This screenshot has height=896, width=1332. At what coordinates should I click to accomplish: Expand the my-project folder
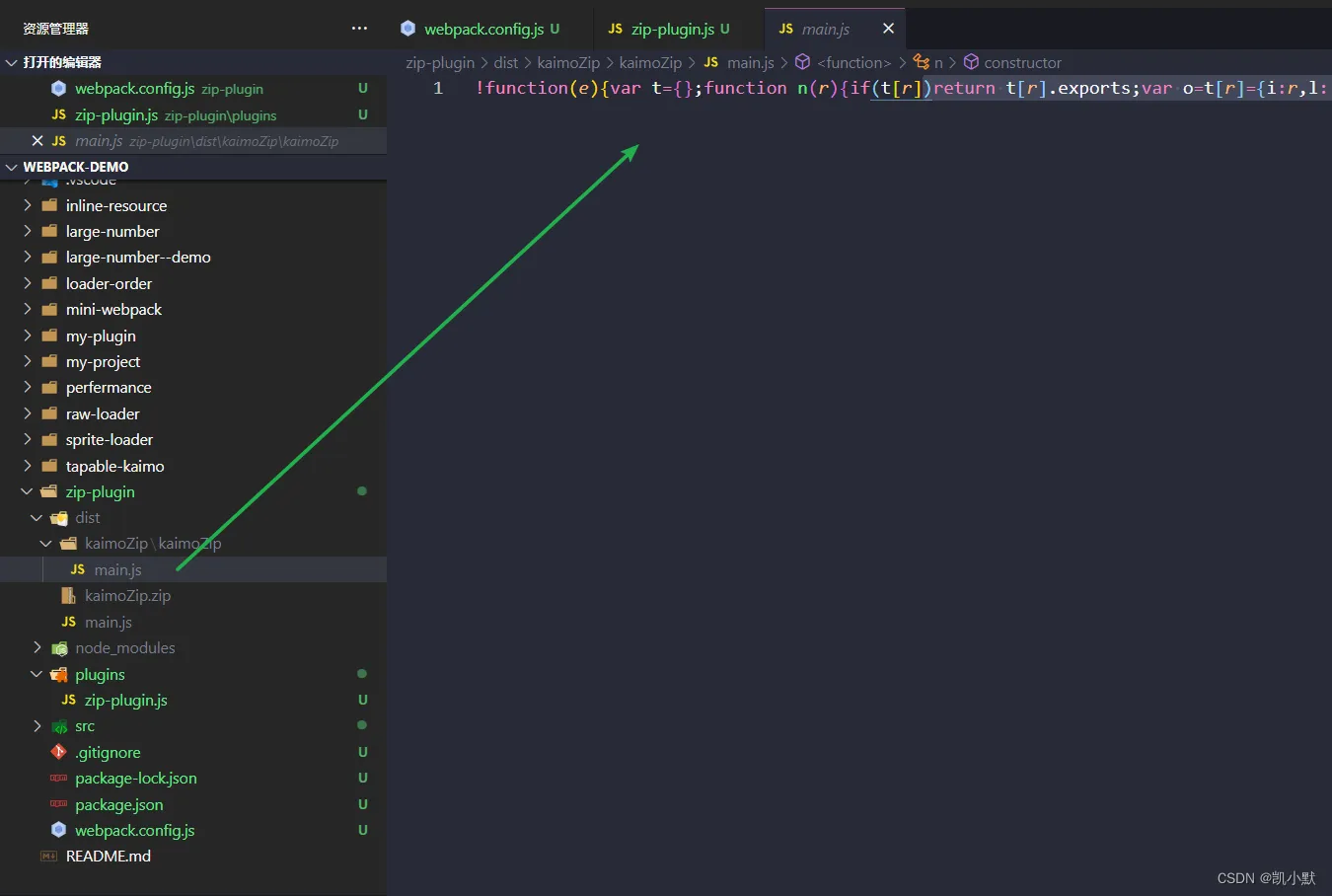[28, 361]
